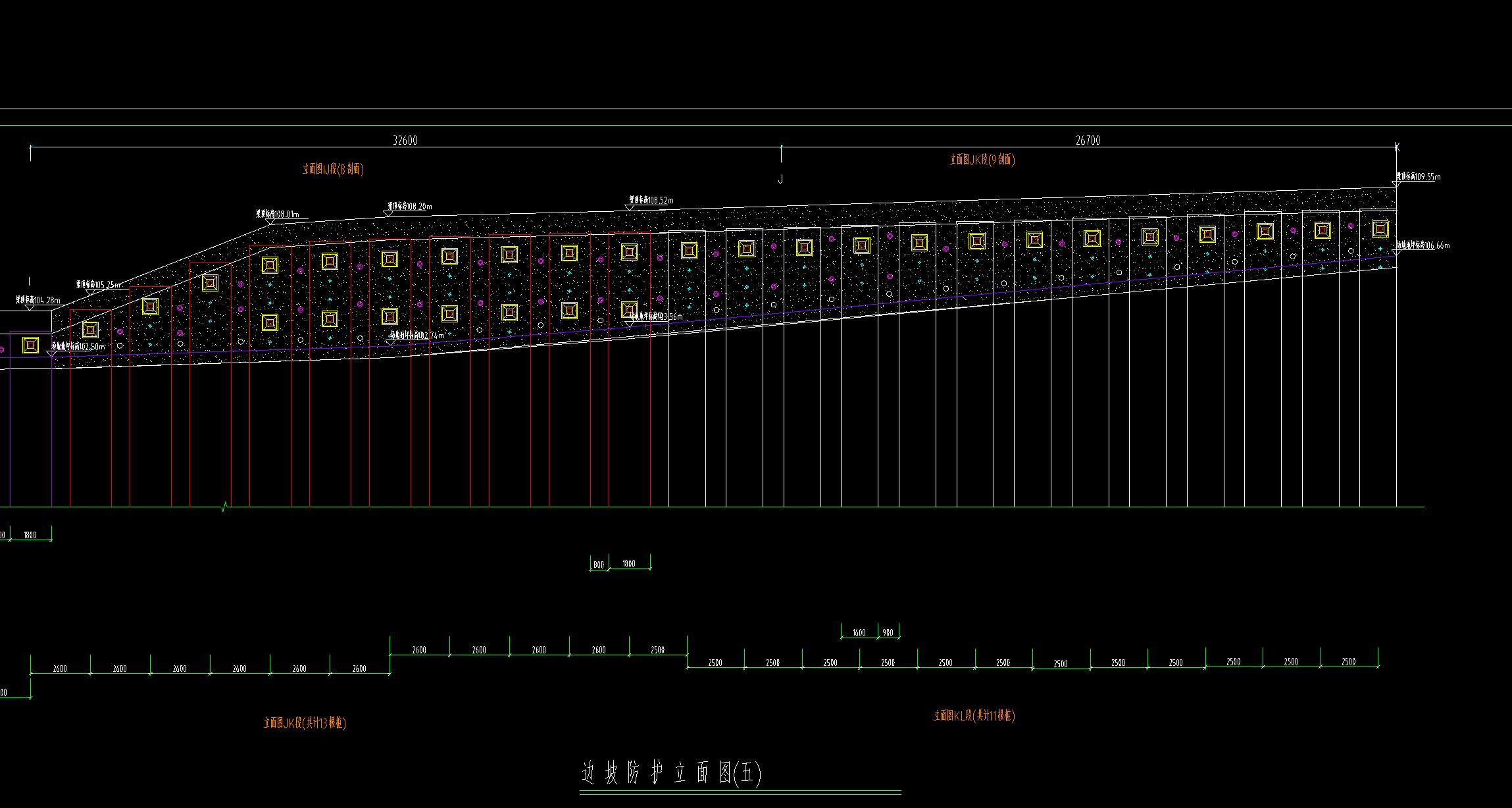The image size is (1512, 808).
Task: Select the rightmost yellow anchor head symbol
Action: click(x=1380, y=229)
